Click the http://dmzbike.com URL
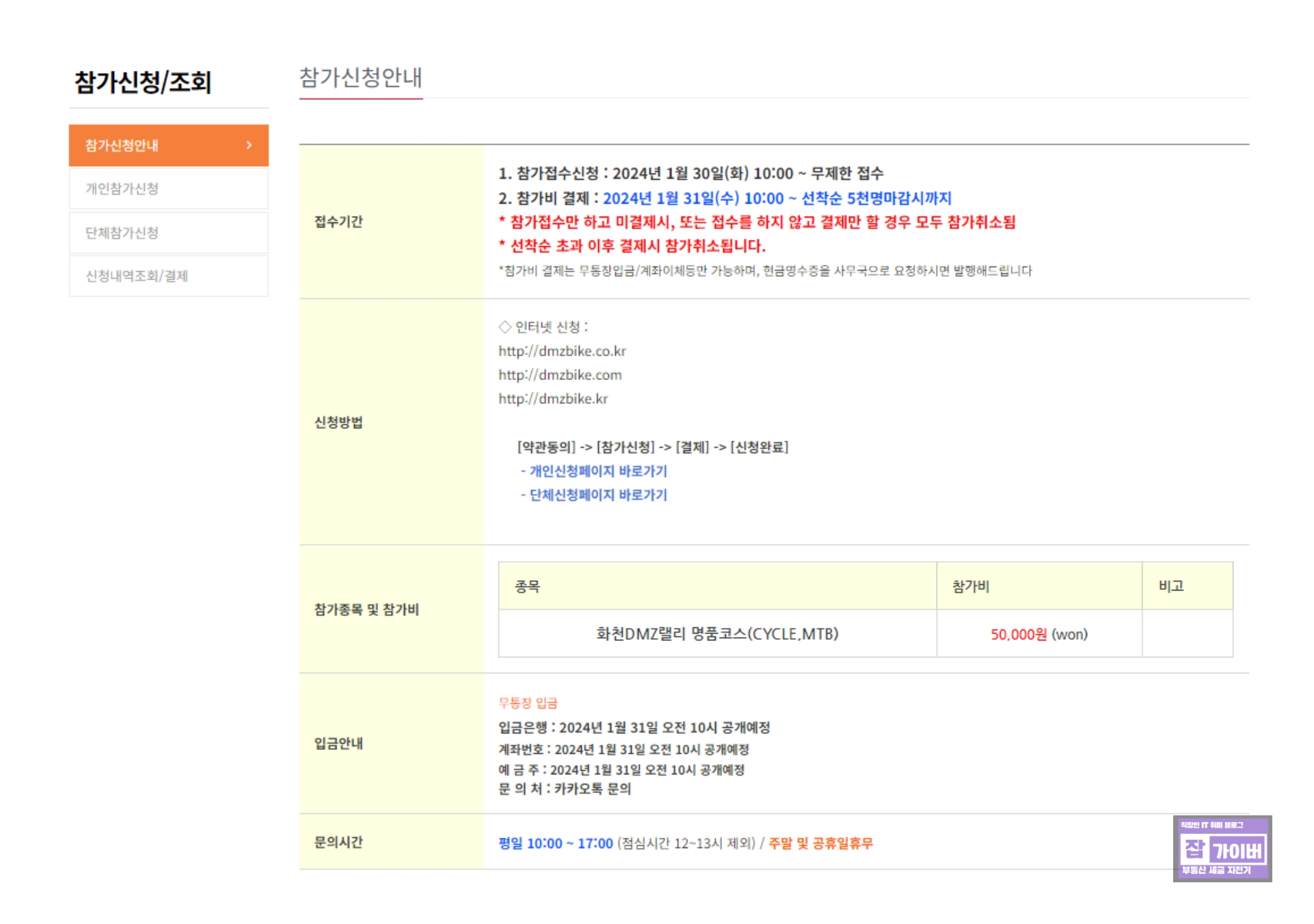 (x=559, y=375)
